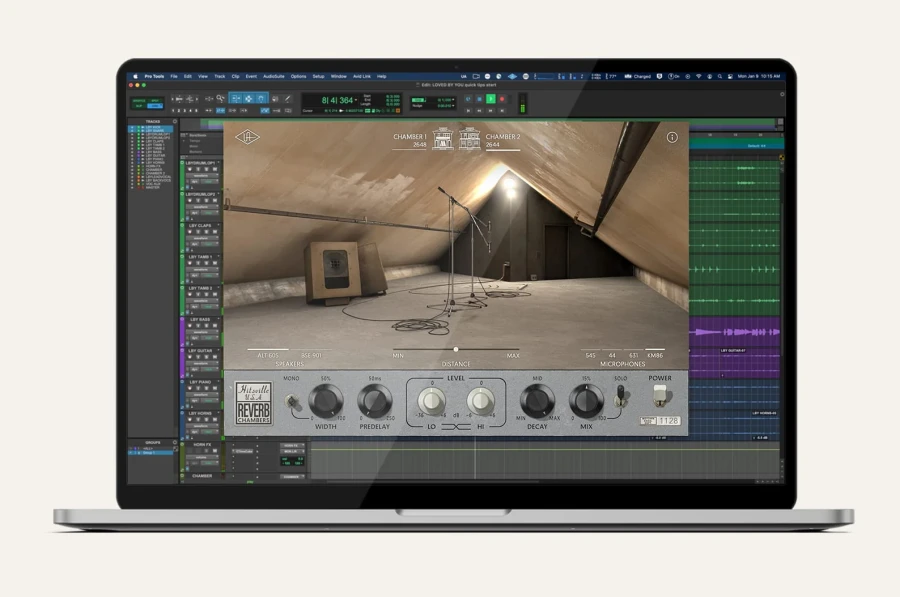Viewport: 900px width, 597px height.
Task: Open macOS Spotlight search icon
Action: tap(720, 76)
